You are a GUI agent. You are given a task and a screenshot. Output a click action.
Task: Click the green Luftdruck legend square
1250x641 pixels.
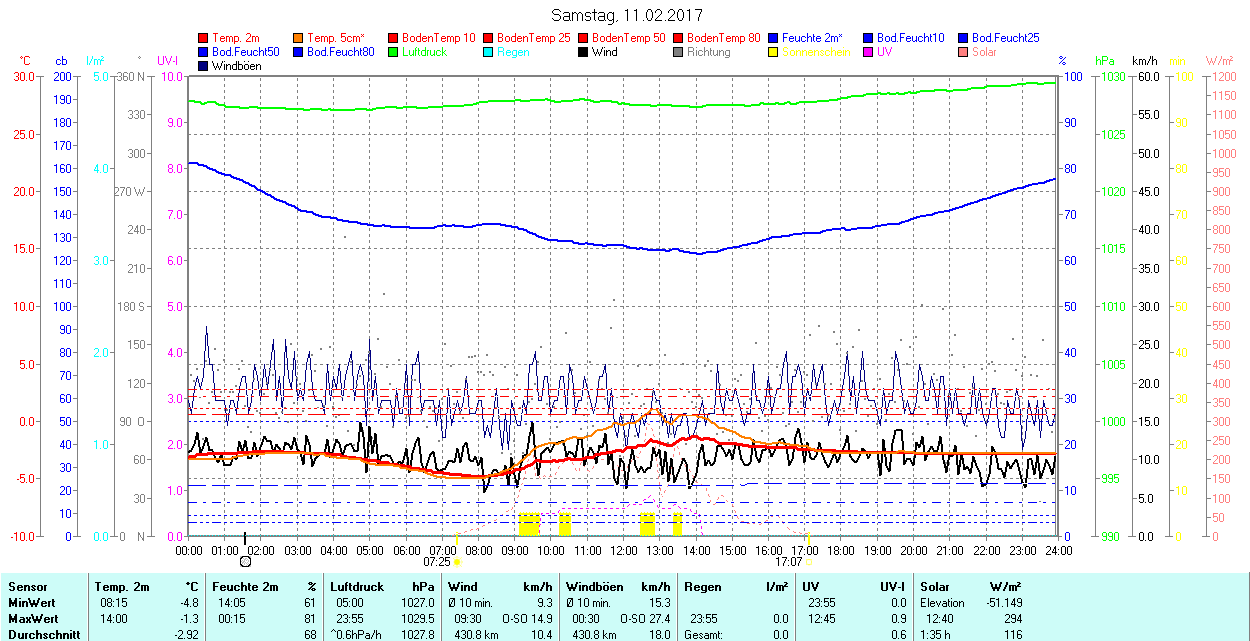point(394,52)
